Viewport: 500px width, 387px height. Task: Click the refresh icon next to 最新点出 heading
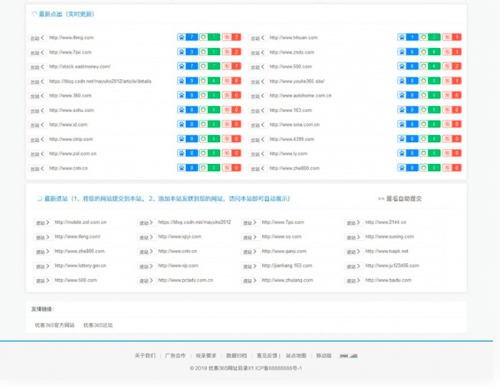tap(34, 14)
